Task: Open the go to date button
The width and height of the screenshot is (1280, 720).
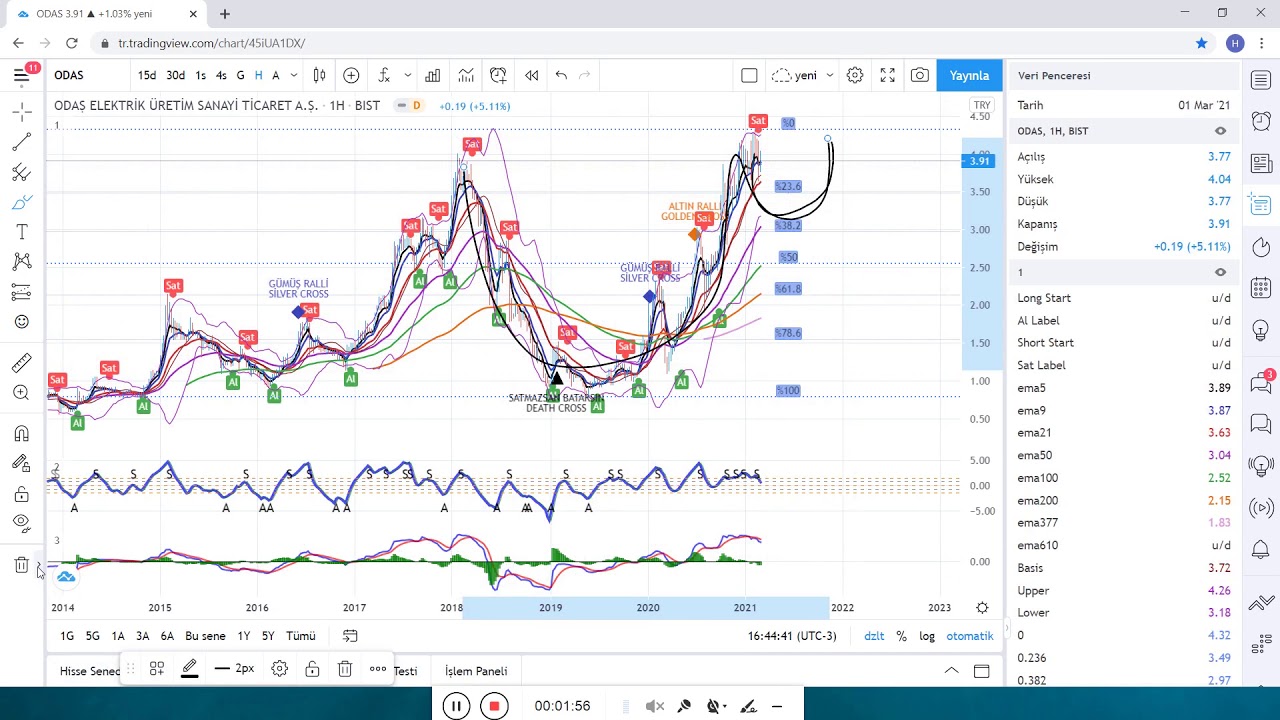Action: point(350,636)
